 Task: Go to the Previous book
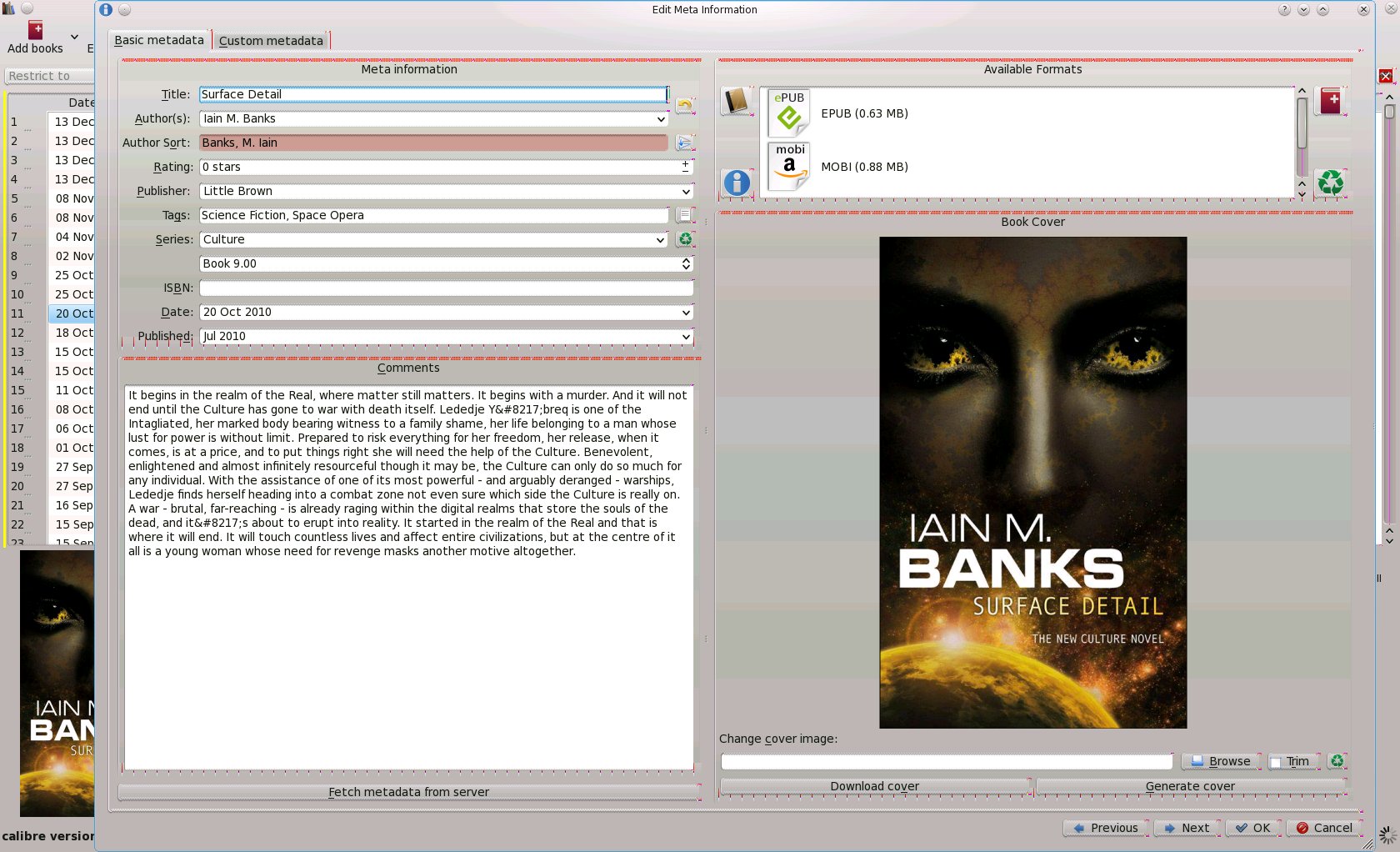[x=1105, y=828]
